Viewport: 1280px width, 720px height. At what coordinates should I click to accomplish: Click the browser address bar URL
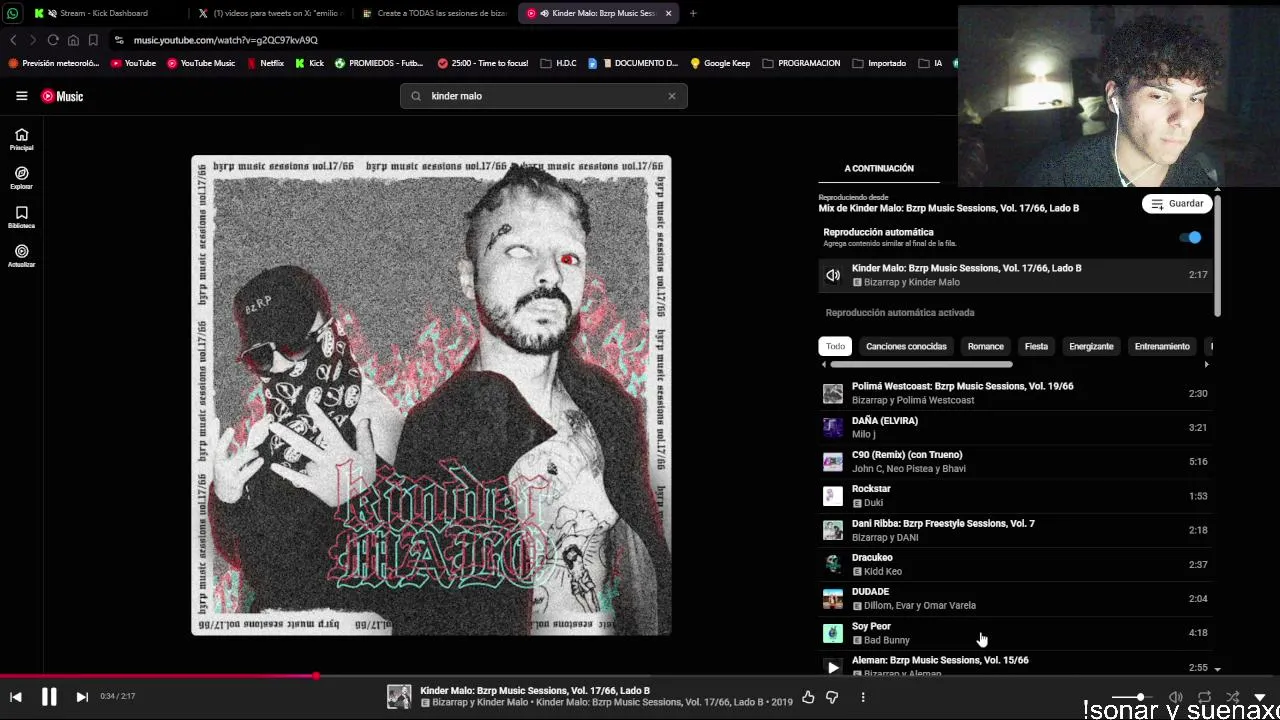(x=226, y=40)
